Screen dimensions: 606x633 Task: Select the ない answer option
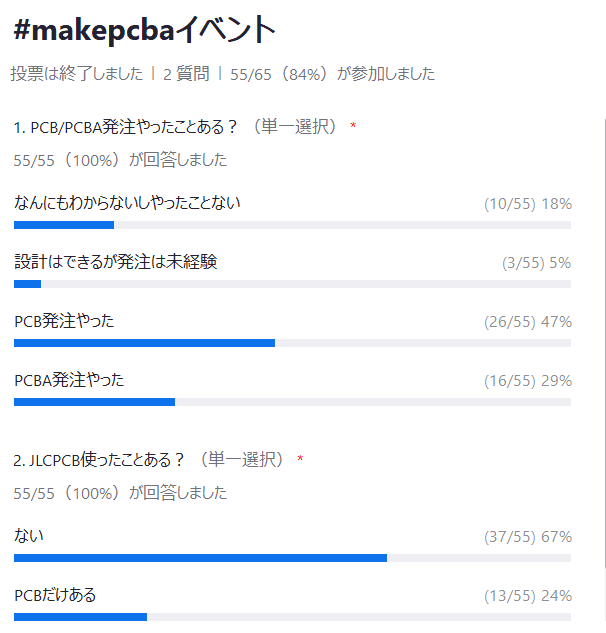point(29,536)
